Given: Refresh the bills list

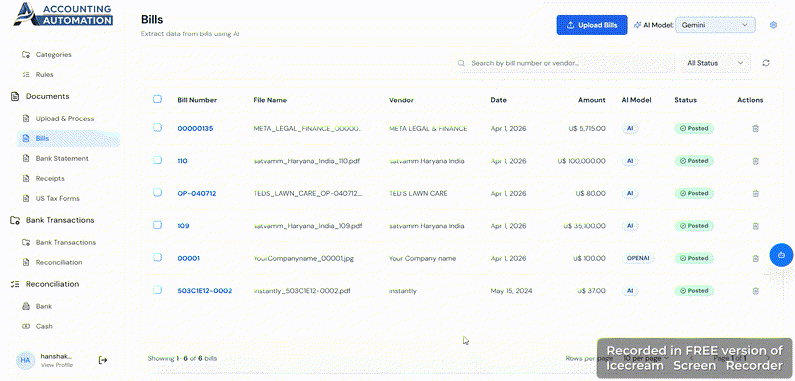Looking at the screenshot, I should 766,63.
